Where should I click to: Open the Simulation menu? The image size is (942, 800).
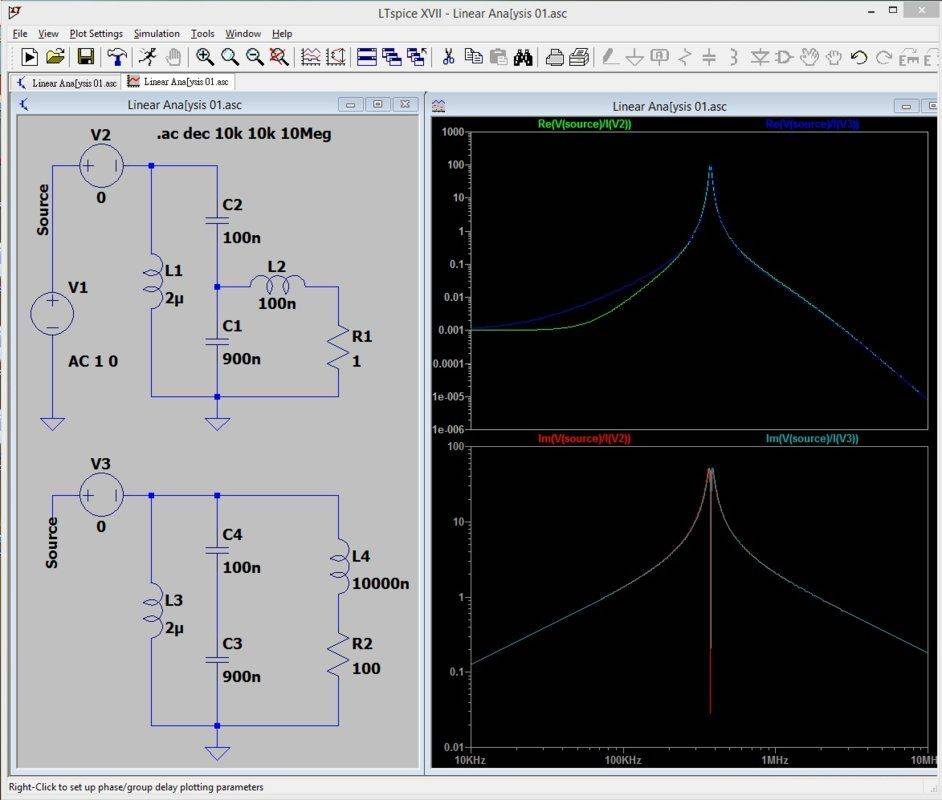157,33
